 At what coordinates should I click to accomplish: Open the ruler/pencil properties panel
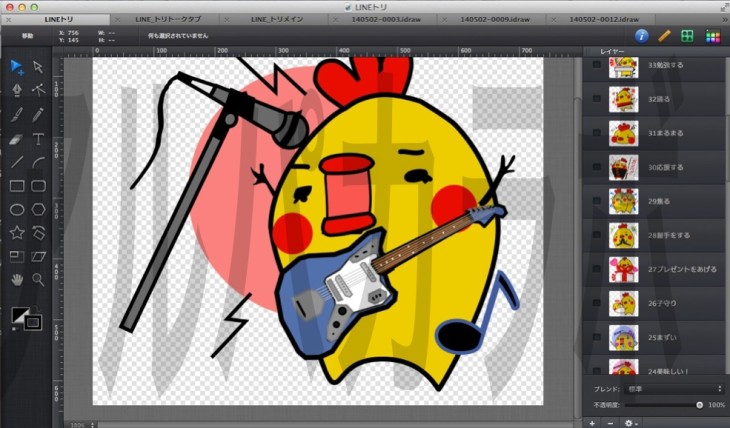[664, 36]
